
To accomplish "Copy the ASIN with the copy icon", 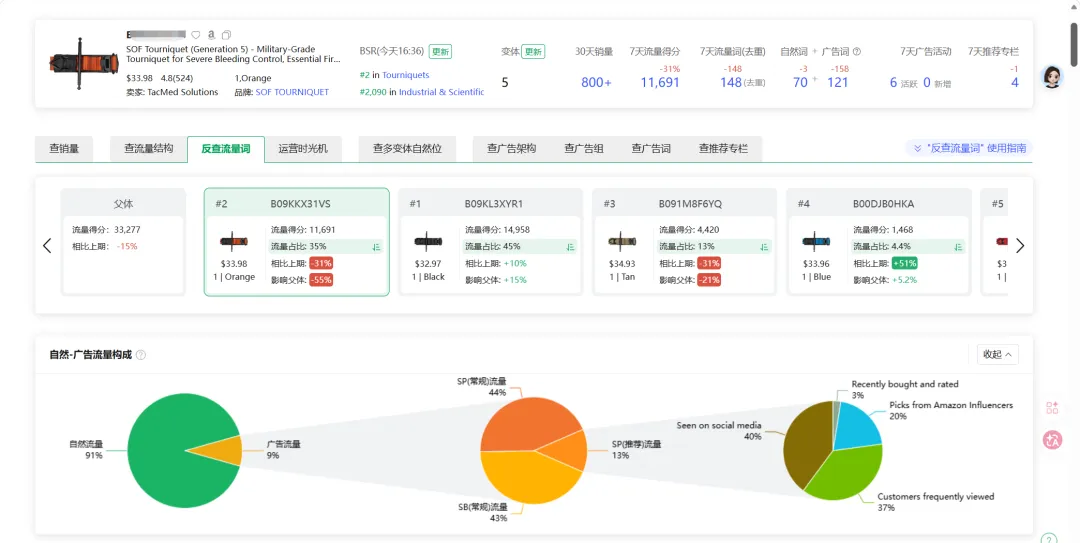I will pos(227,34).
